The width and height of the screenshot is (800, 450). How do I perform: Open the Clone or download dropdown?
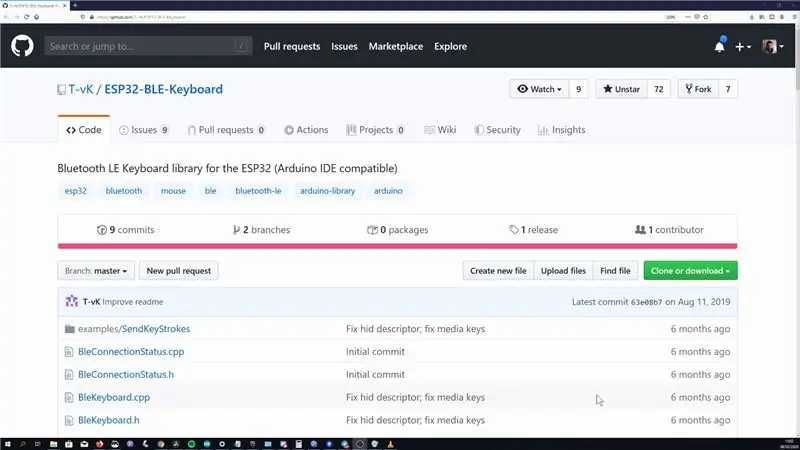coord(690,270)
